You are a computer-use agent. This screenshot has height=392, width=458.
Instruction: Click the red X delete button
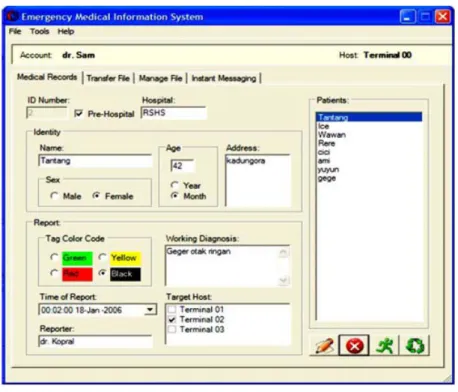click(x=354, y=345)
